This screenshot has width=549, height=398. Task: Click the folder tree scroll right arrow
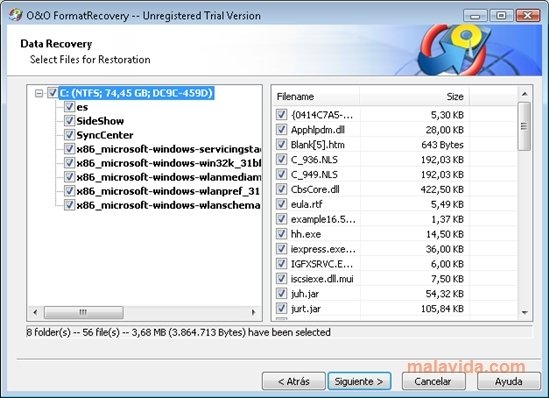[253, 312]
